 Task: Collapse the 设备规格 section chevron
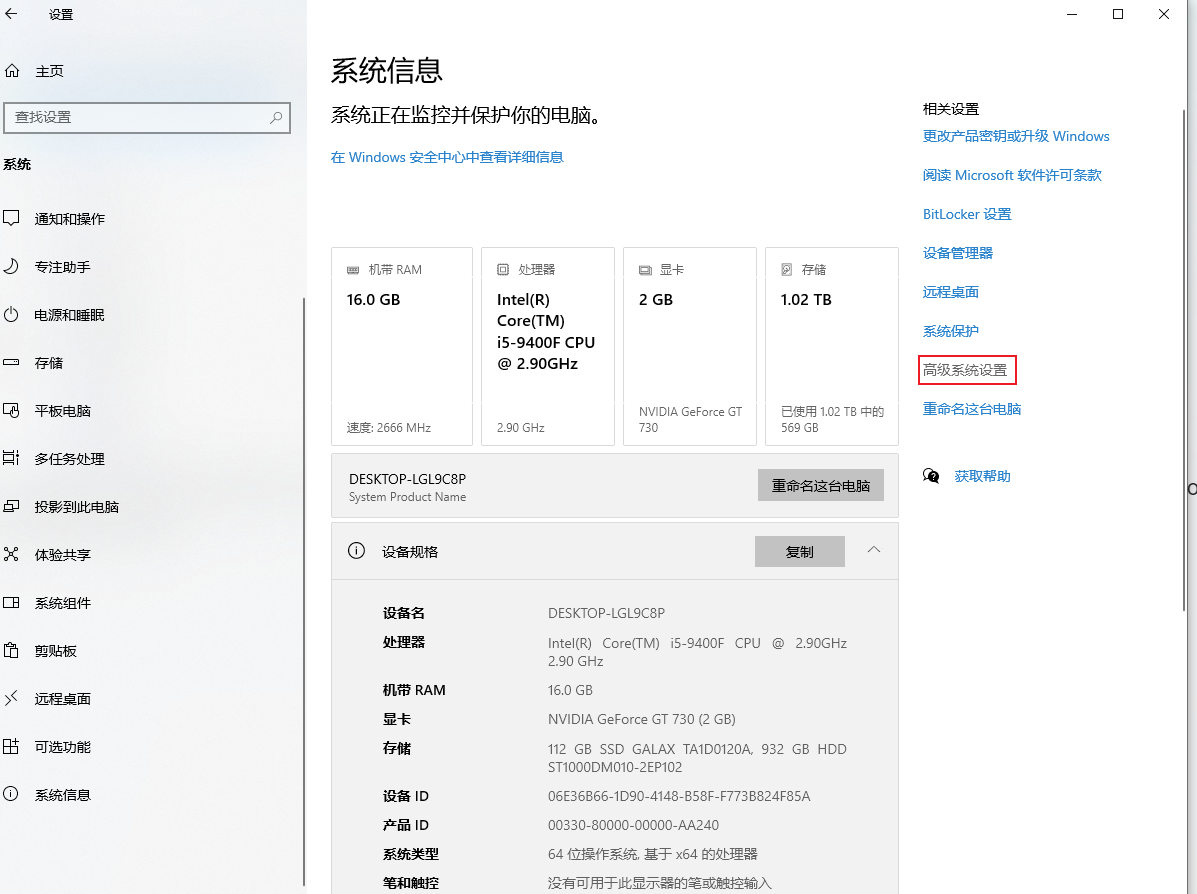pos(874,550)
